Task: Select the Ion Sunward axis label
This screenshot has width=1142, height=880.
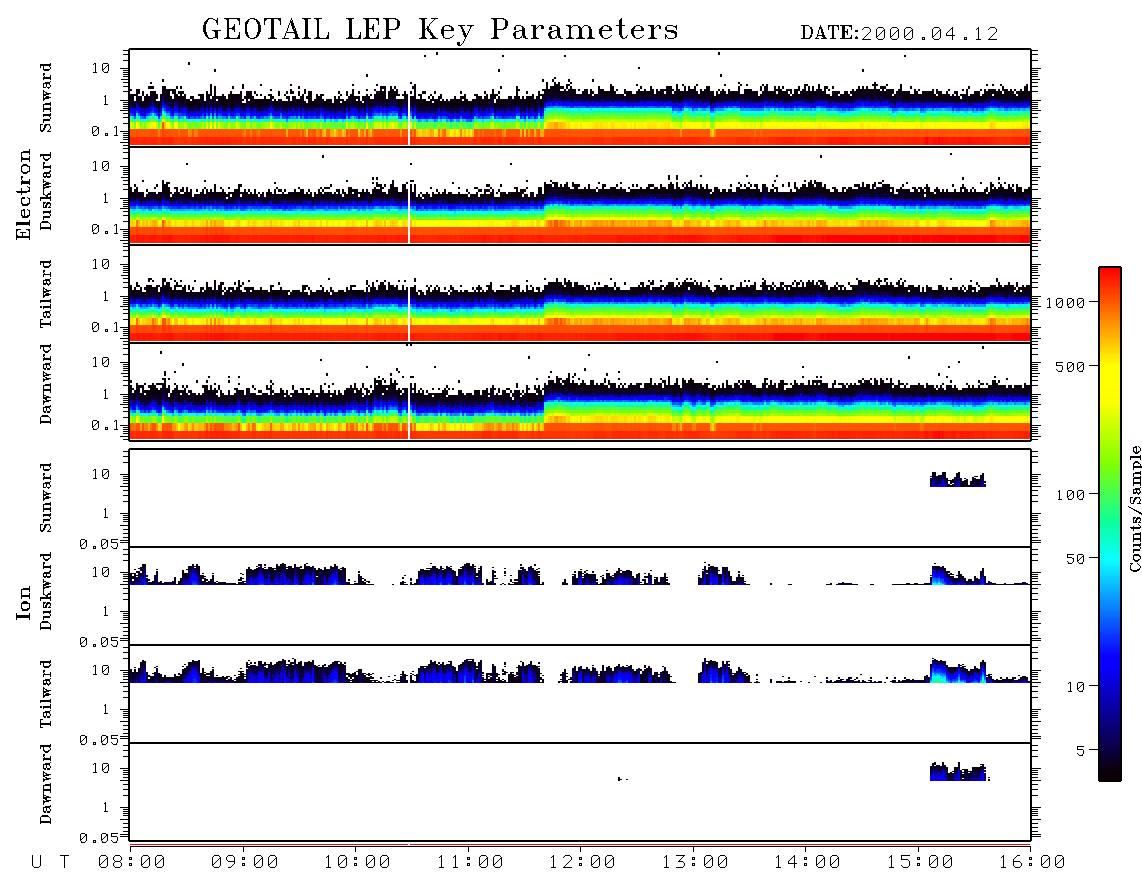Action: pos(46,498)
